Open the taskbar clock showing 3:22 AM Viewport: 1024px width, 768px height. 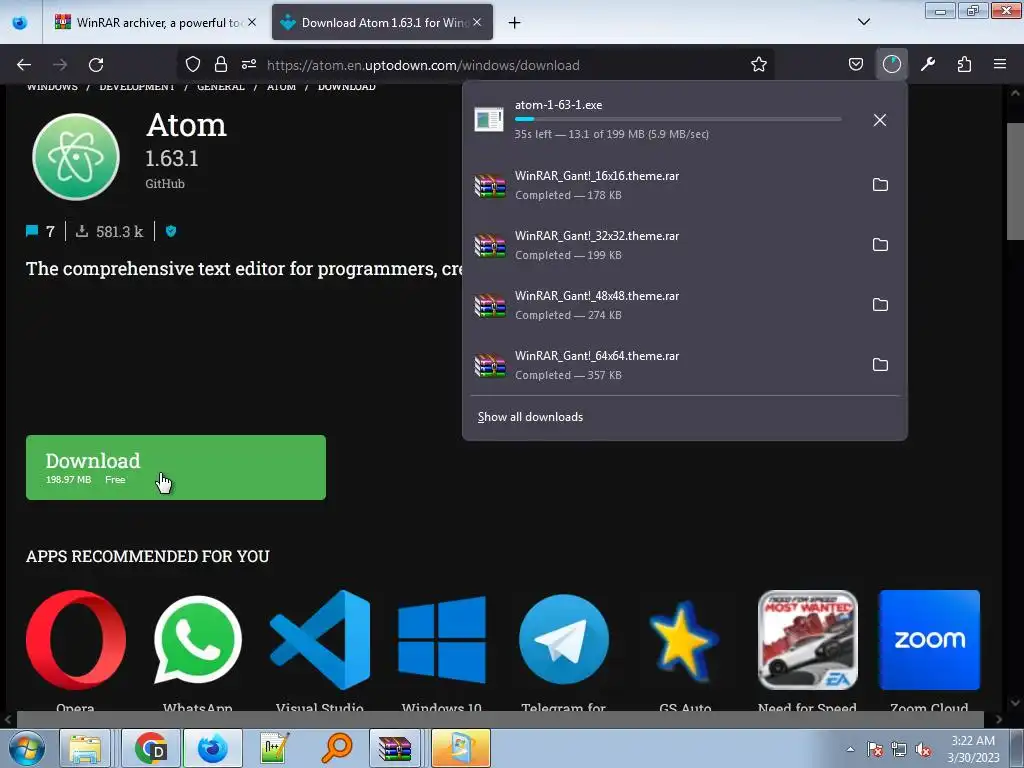point(973,748)
